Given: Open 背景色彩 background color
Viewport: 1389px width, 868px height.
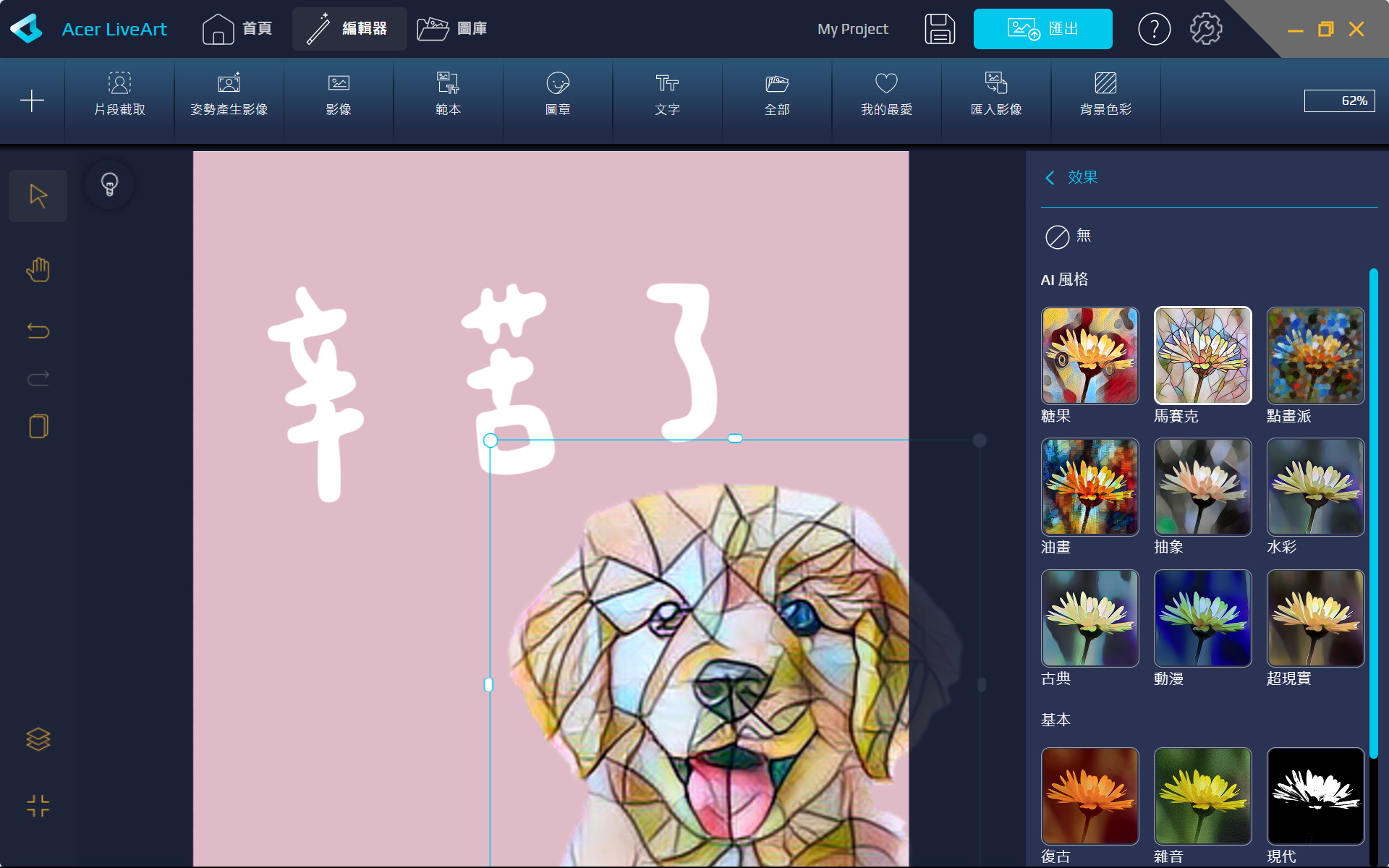Looking at the screenshot, I should coord(1105,94).
